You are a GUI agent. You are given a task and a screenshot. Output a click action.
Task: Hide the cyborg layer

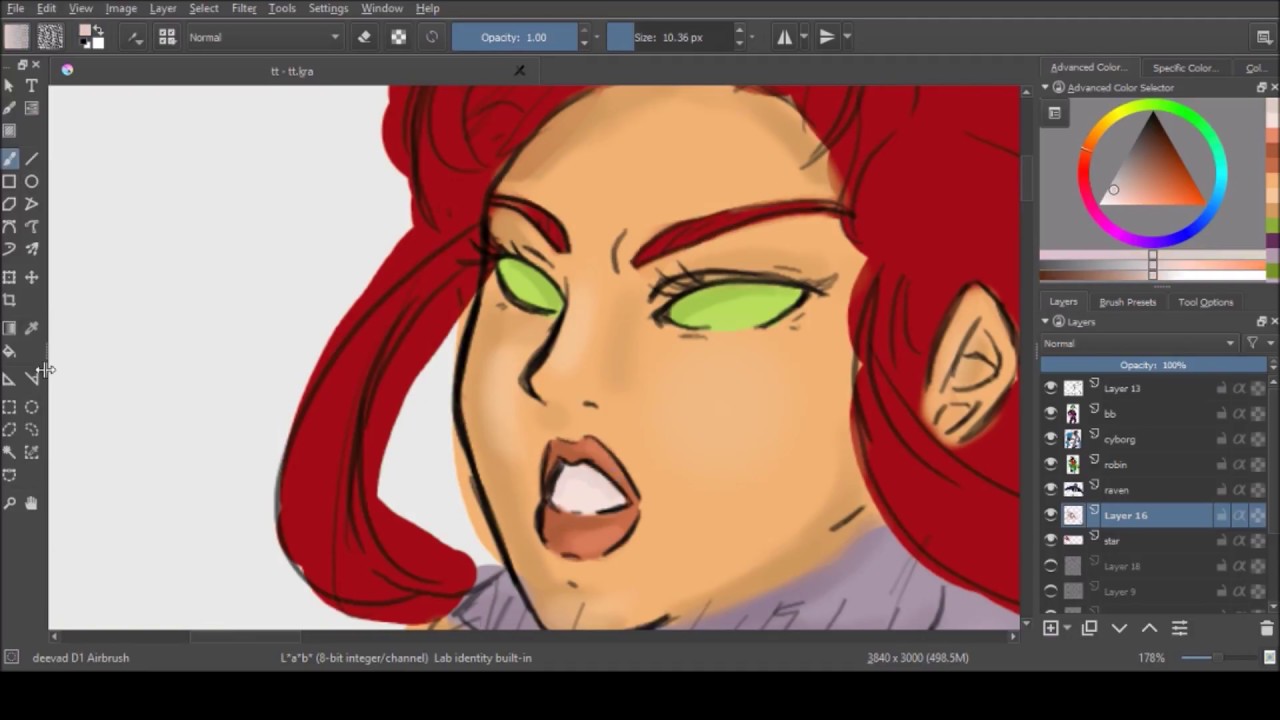1050,439
